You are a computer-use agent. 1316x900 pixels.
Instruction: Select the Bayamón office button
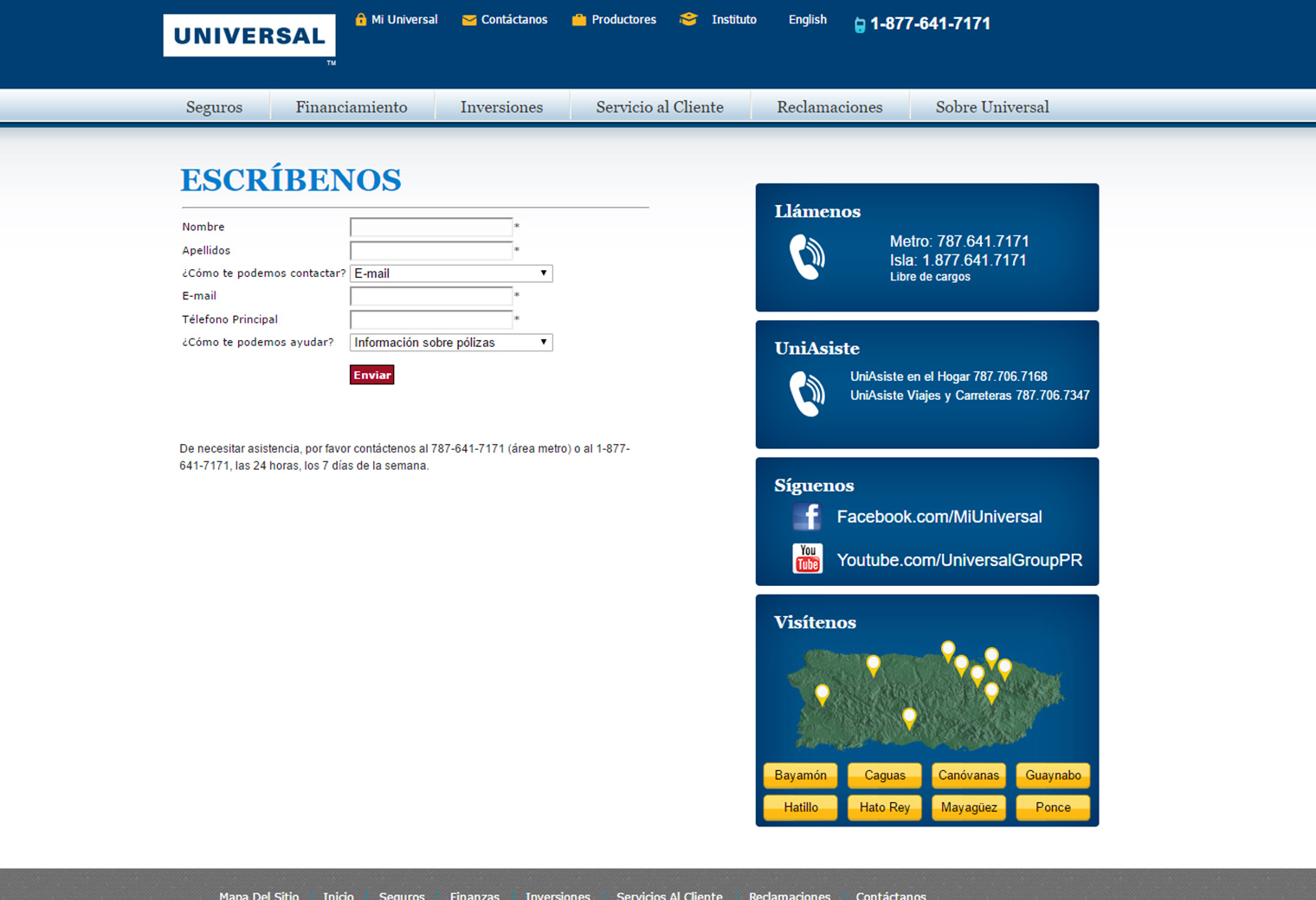point(800,775)
